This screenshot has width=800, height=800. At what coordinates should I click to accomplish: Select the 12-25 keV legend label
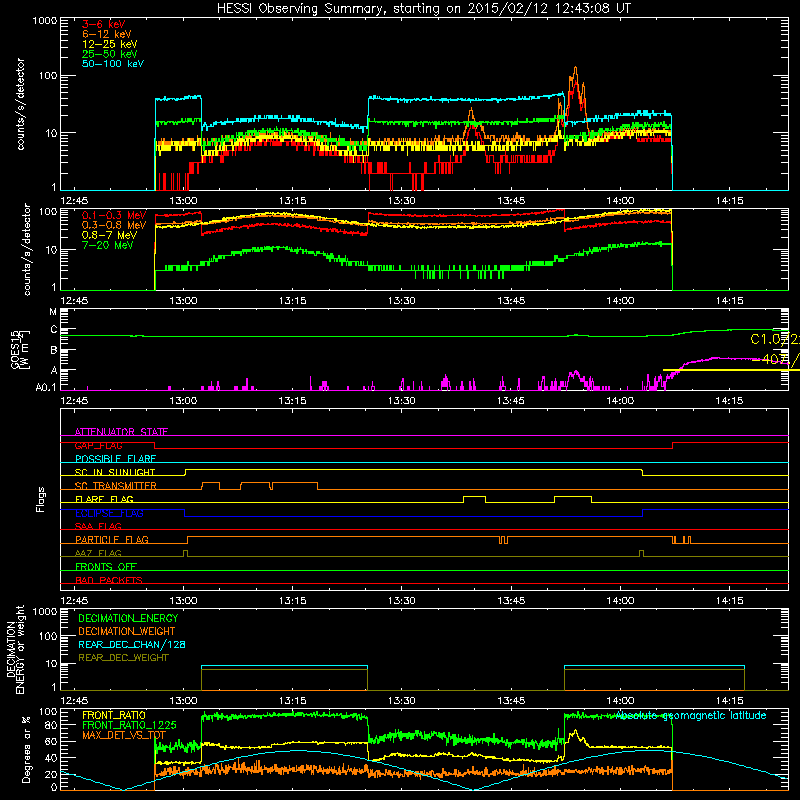click(110, 44)
